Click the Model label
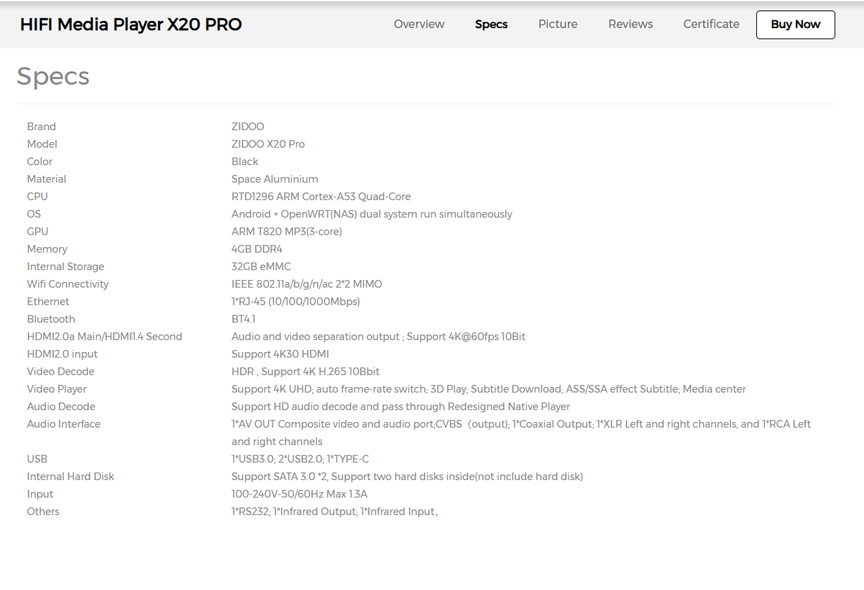The height and width of the screenshot is (590, 864). [x=42, y=144]
